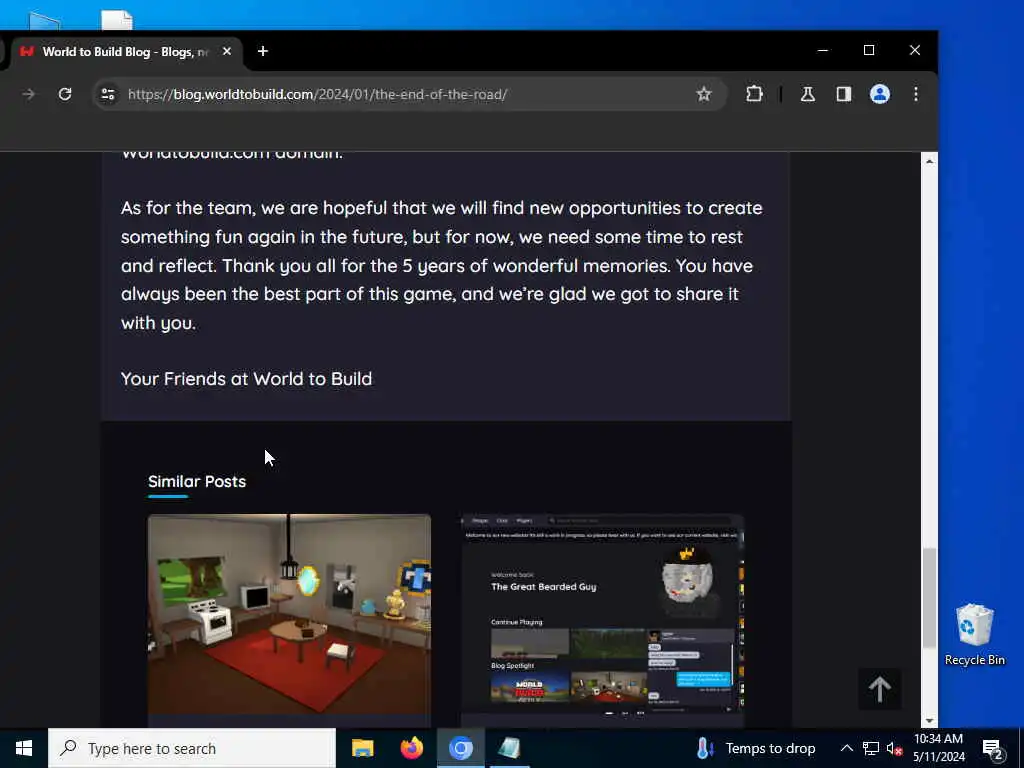Open the clock showing 10:34 AM
Screen dimensions: 1024x768
click(938, 748)
